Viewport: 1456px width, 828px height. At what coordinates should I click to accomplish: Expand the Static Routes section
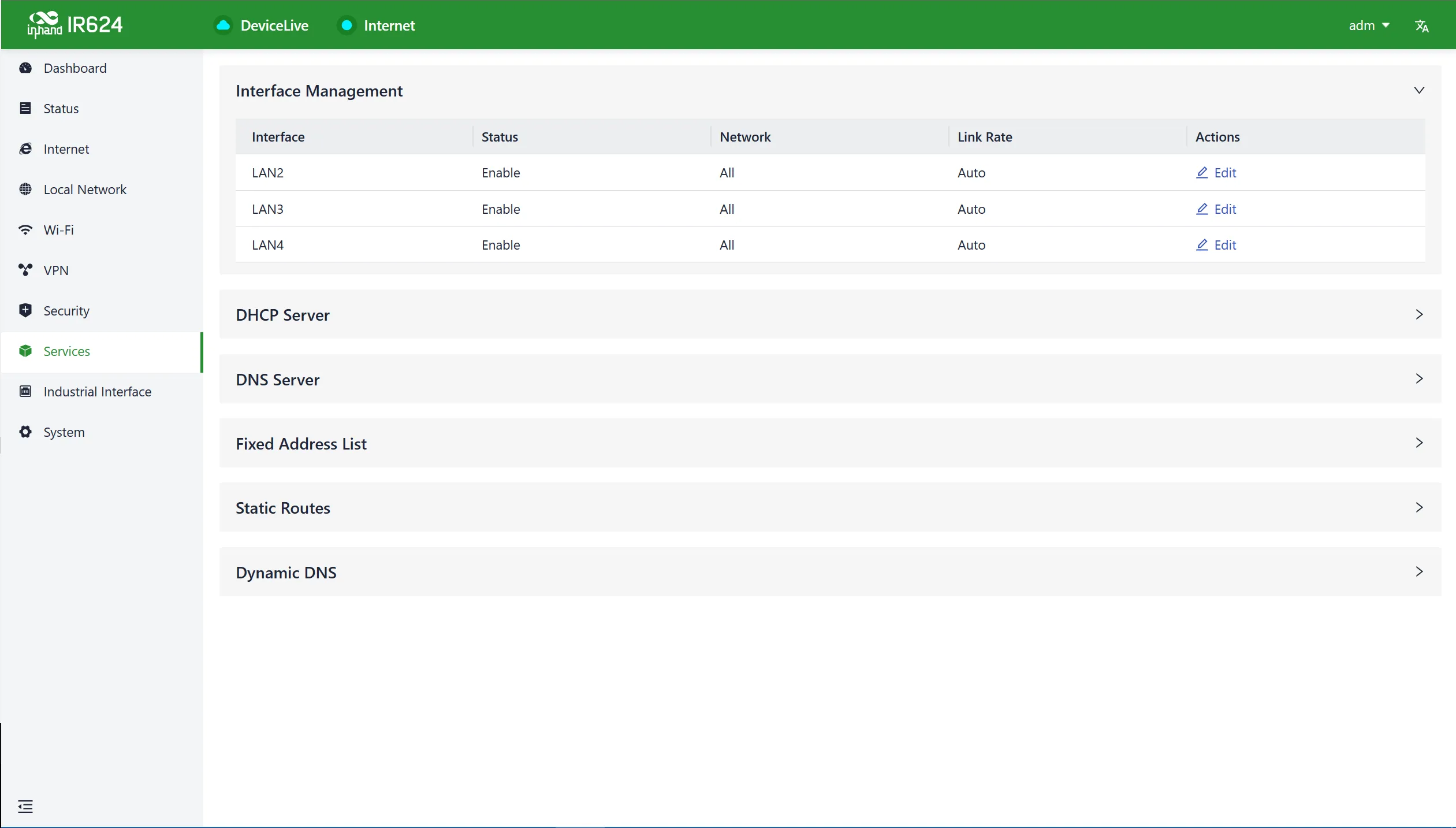point(1419,507)
